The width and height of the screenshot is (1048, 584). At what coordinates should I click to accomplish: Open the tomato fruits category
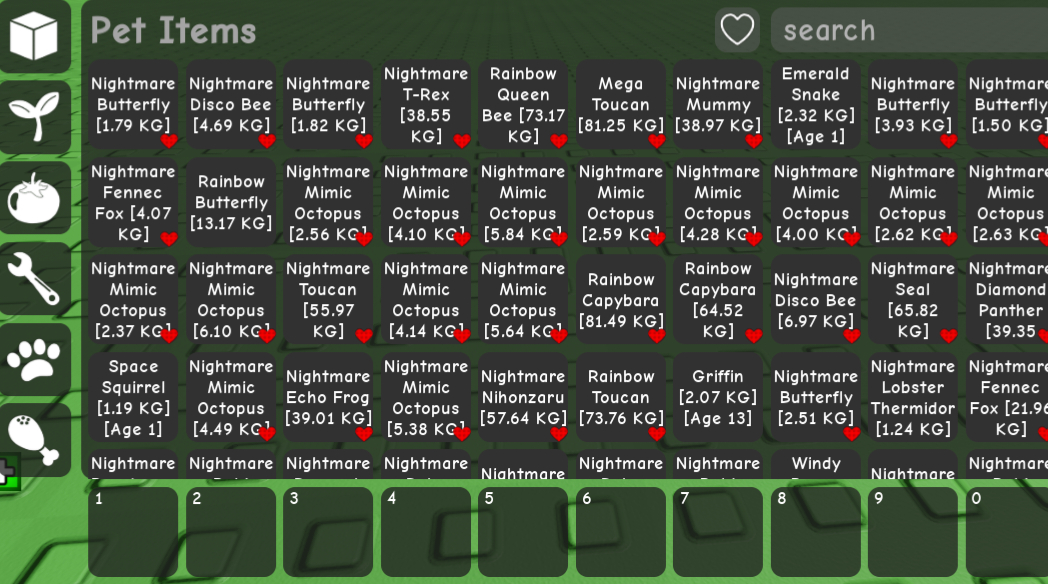pyautogui.click(x=35, y=198)
